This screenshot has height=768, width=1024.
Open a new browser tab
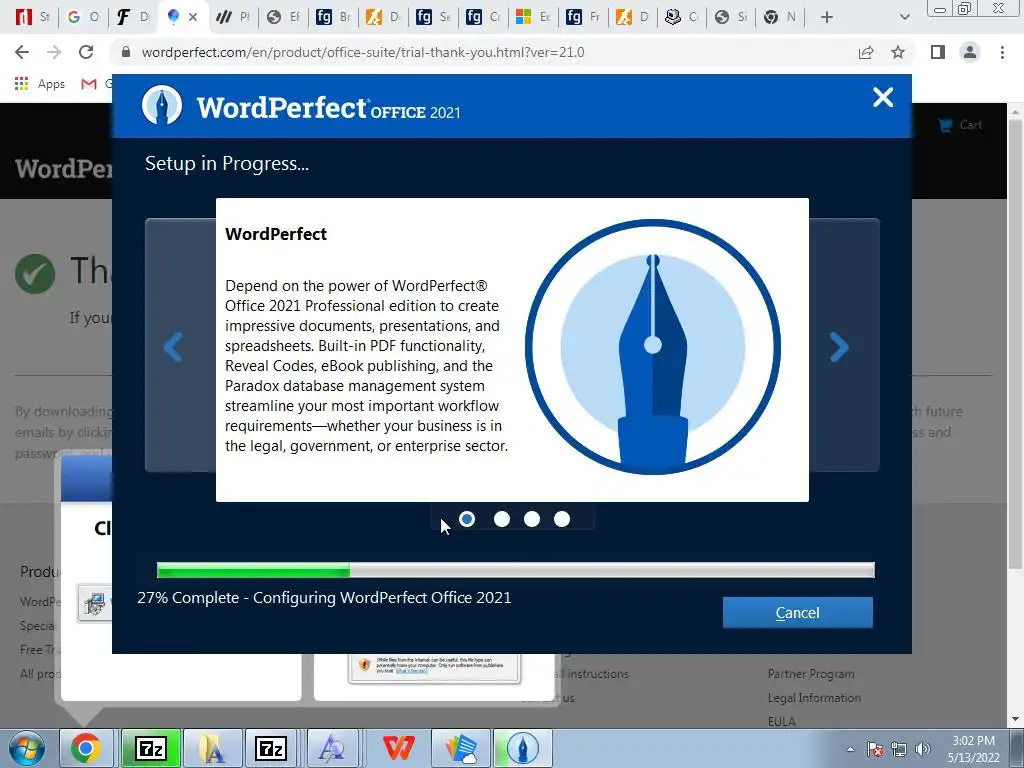pos(827,17)
